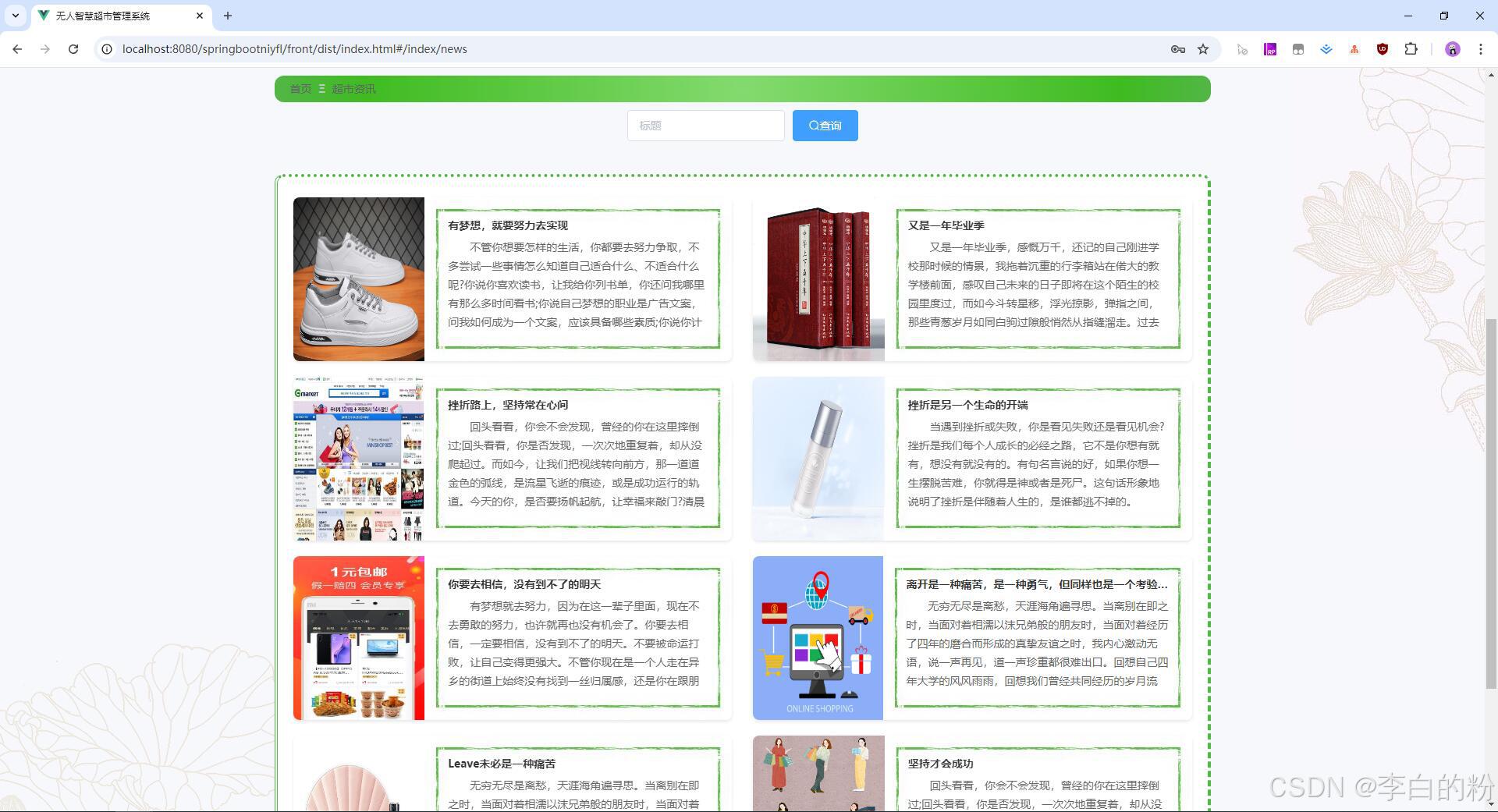Open the Chrome profile avatar
The width and height of the screenshot is (1498, 812).
click(x=1452, y=49)
